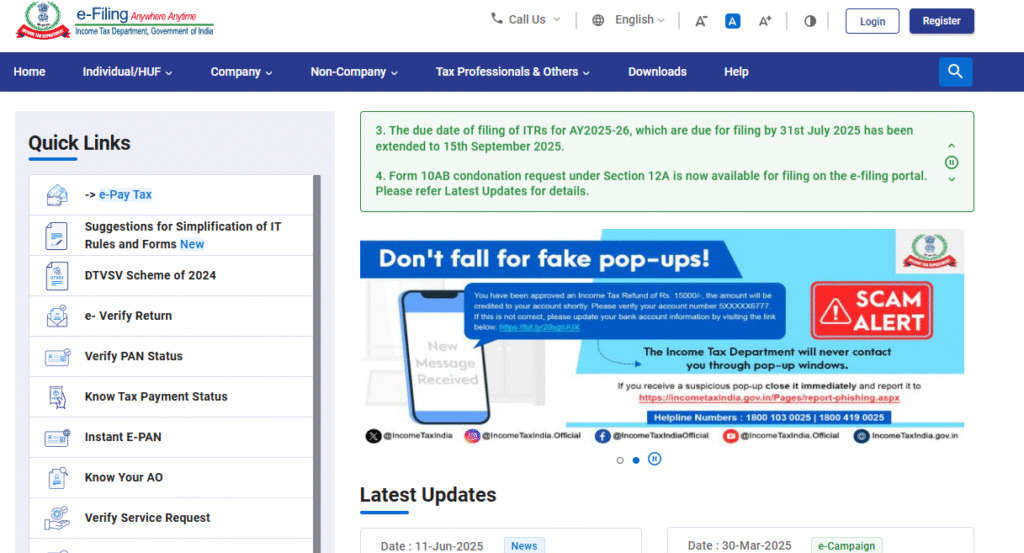This screenshot has height=553, width=1024.
Task: Reset font size with the highlighted A icon
Action: tap(733, 21)
